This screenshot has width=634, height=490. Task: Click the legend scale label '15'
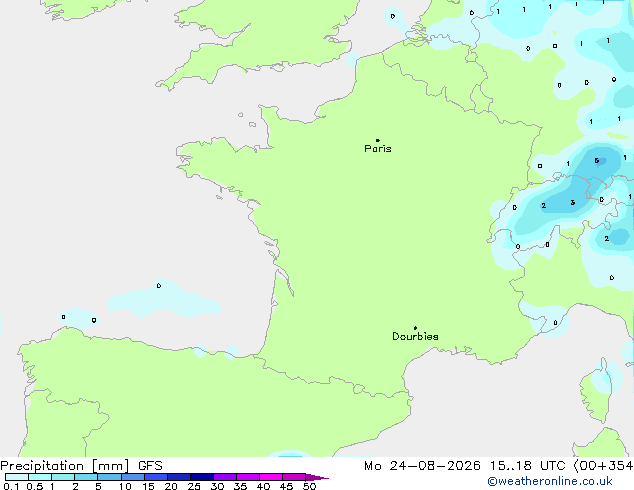coord(148,486)
